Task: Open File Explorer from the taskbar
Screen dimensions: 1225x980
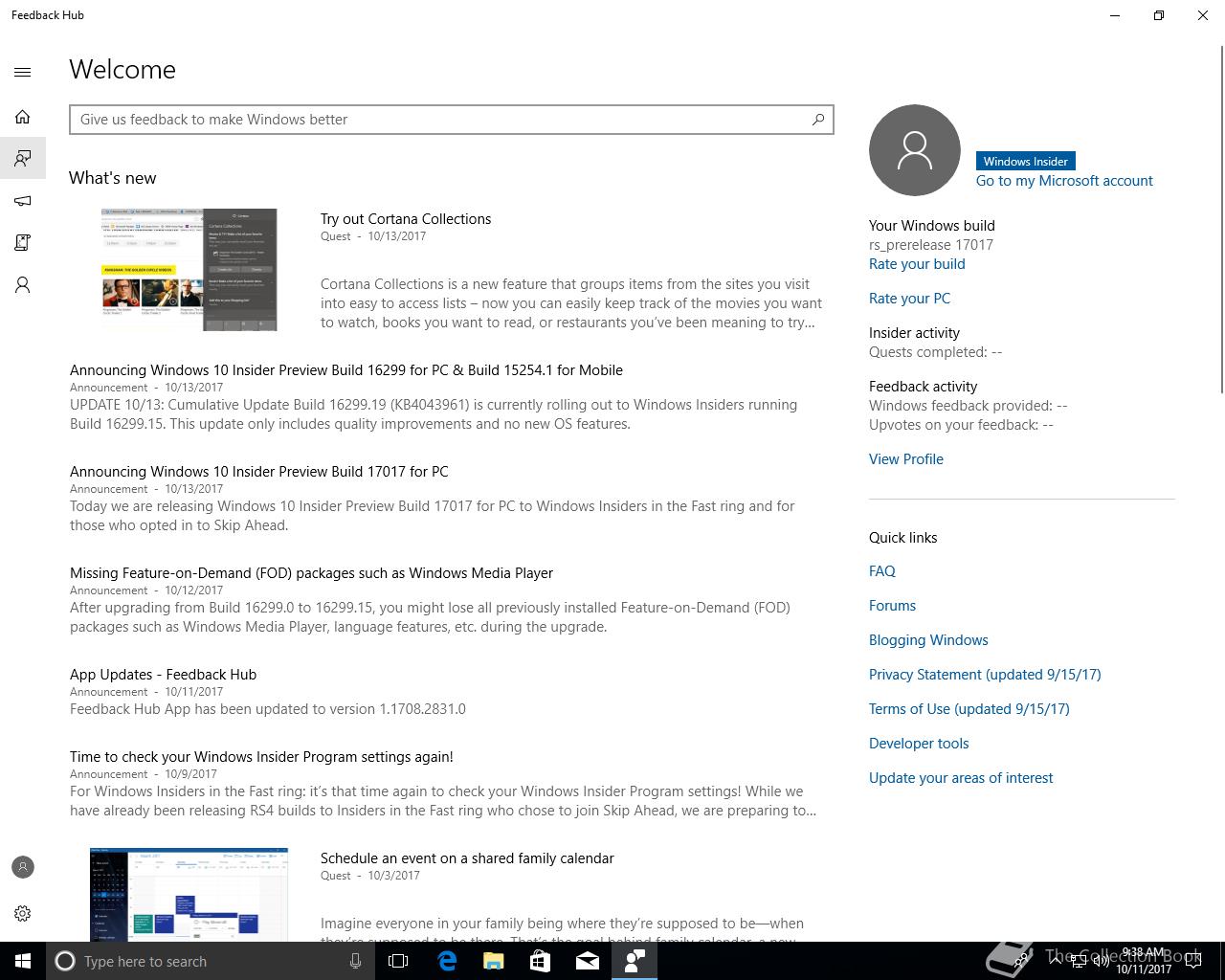Action: click(494, 961)
